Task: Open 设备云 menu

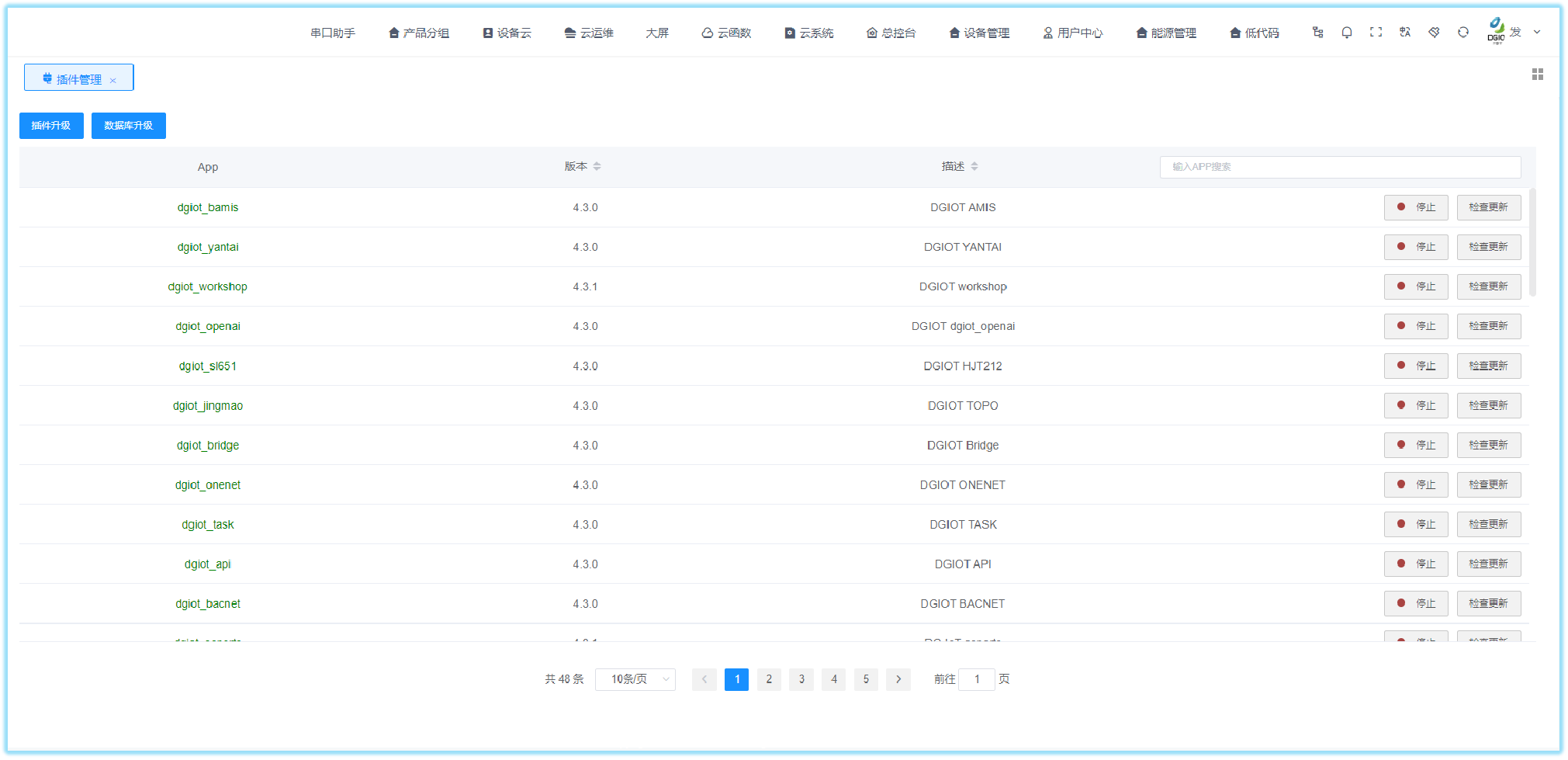Action: (507, 33)
